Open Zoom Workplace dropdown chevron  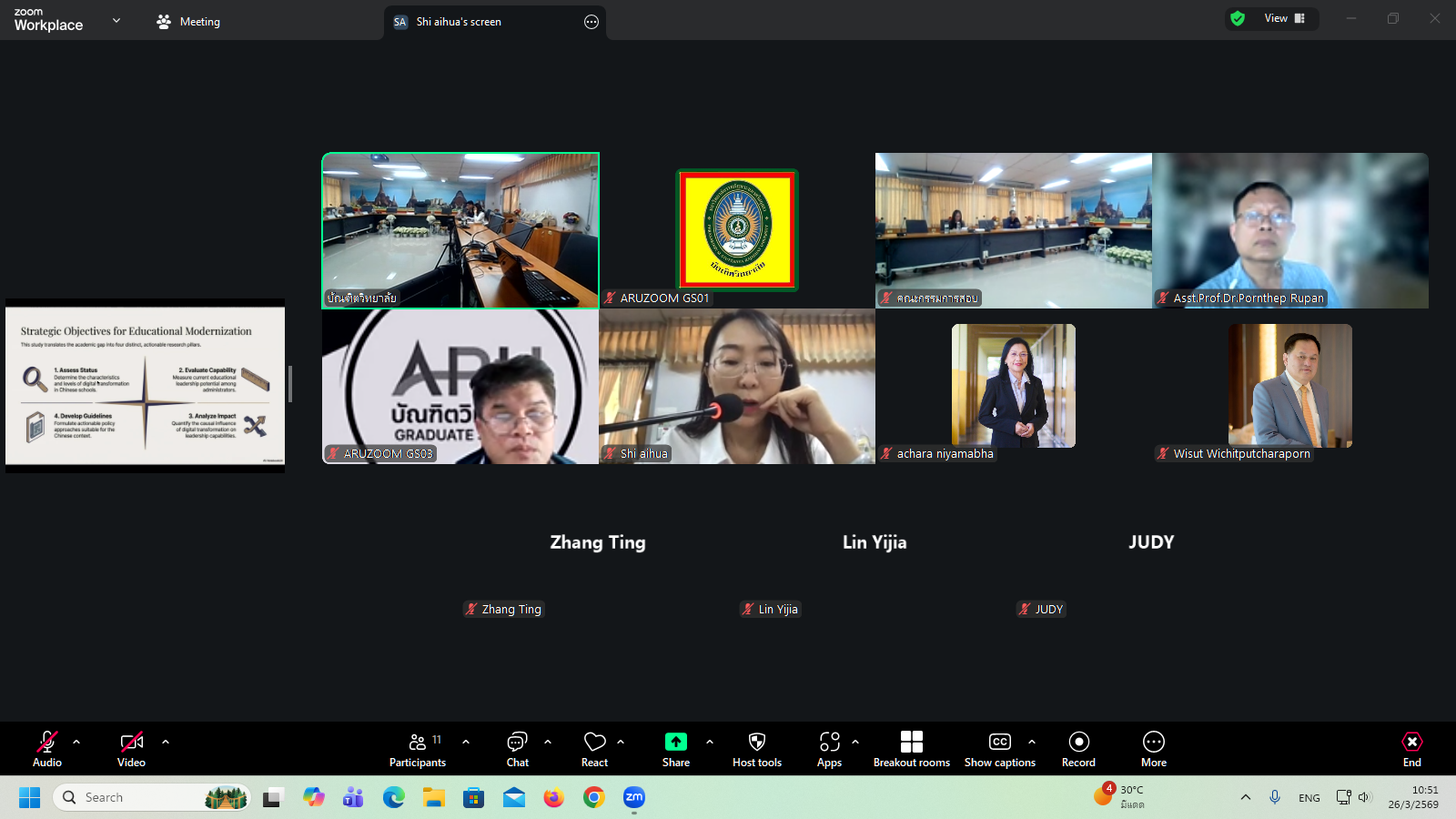point(116,20)
